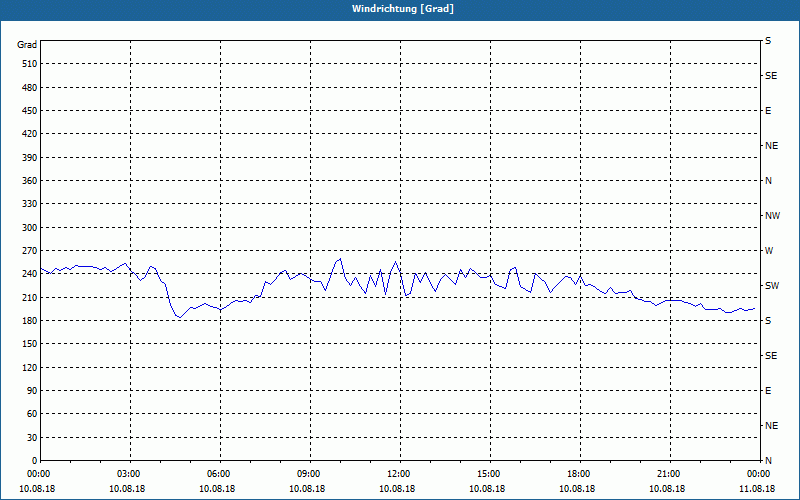Click the N compass label beside 0
The width and height of the screenshot is (800, 500).
pos(768,461)
